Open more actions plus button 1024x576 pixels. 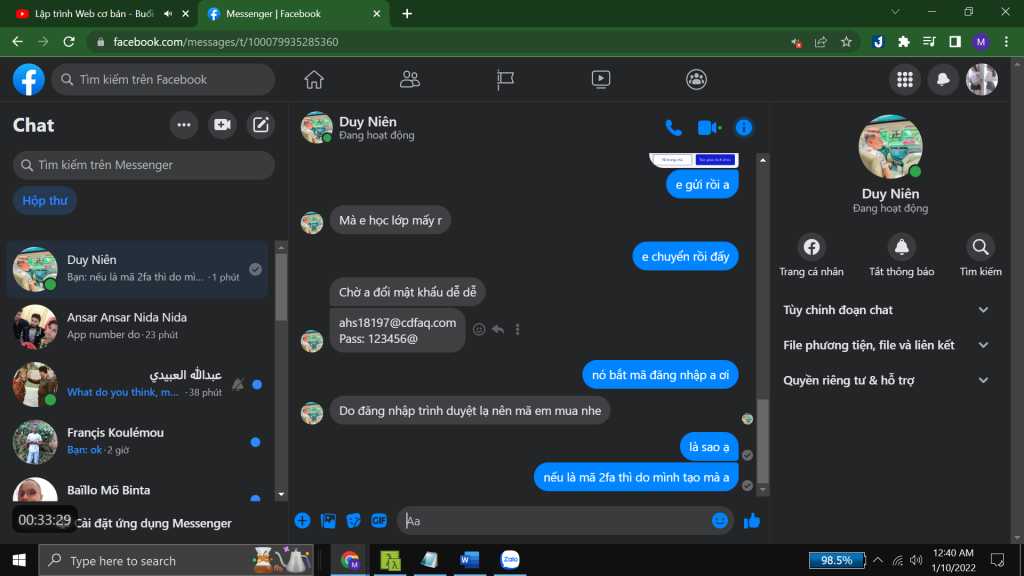tap(303, 520)
